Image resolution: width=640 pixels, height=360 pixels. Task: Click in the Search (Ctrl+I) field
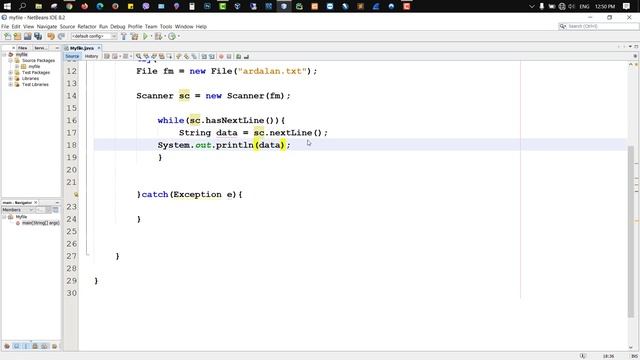[x=598, y=26]
